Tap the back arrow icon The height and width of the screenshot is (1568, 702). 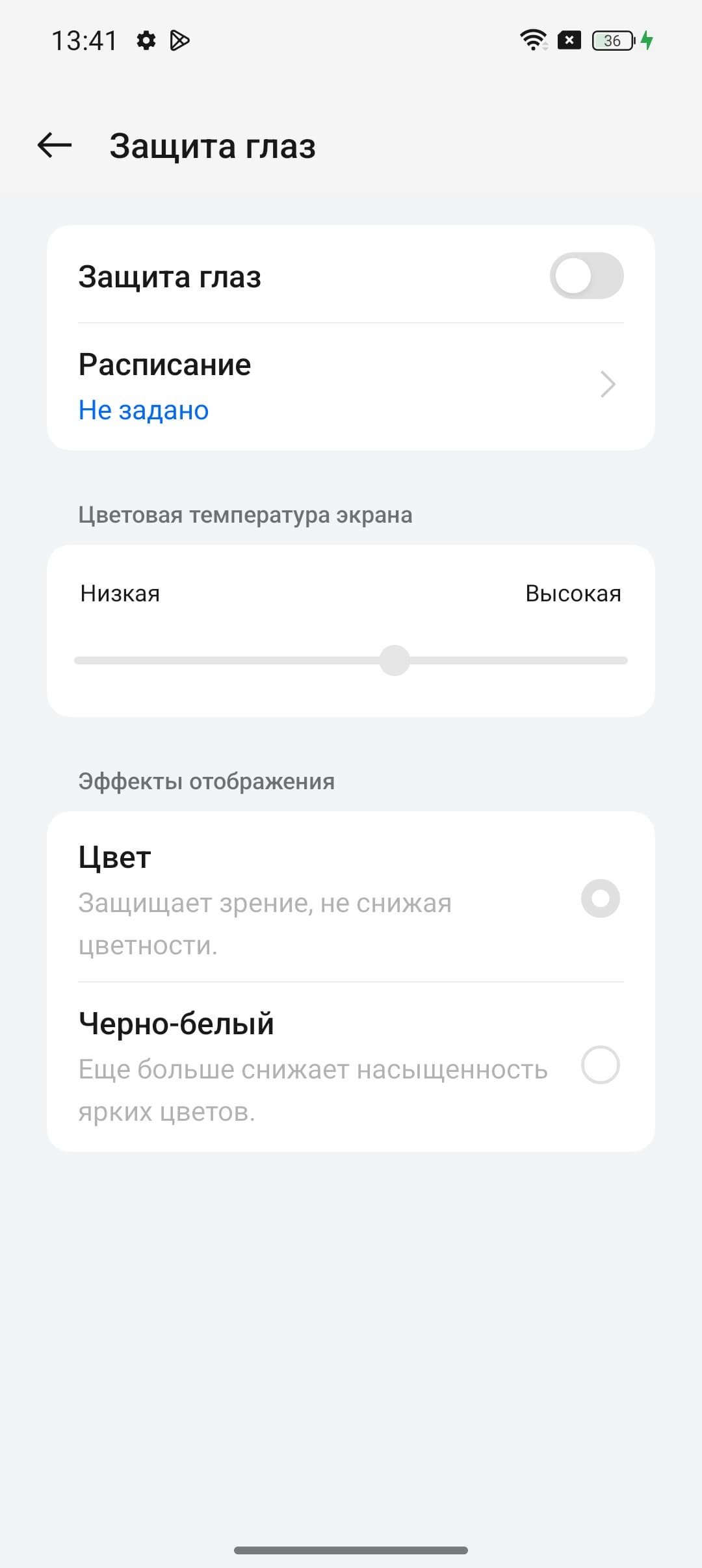55,145
